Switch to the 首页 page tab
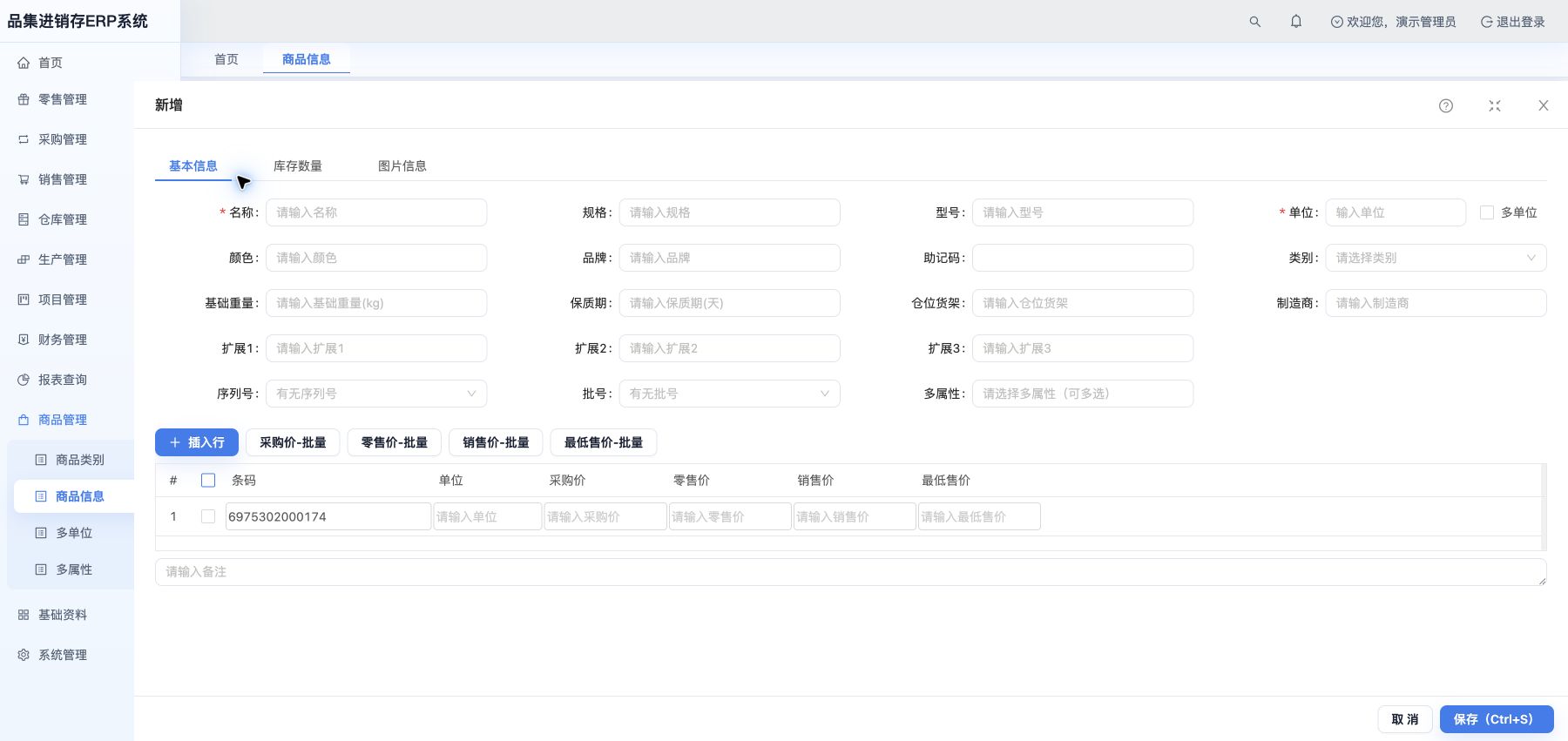 226,59
